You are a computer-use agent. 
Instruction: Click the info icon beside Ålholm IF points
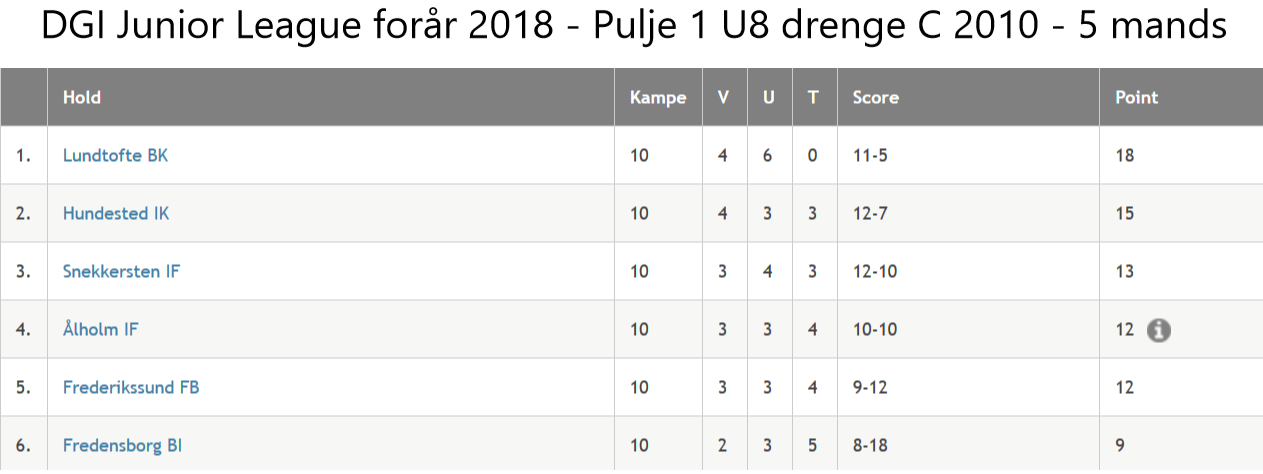(1158, 330)
